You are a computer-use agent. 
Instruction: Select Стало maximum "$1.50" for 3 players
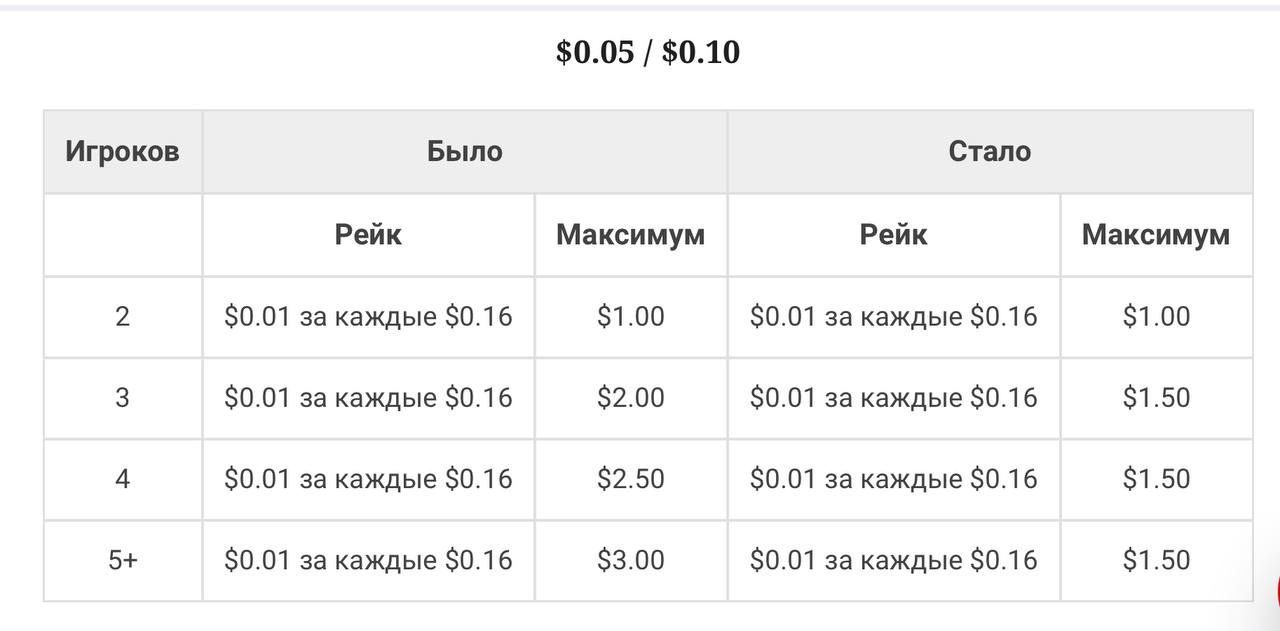tap(1155, 398)
